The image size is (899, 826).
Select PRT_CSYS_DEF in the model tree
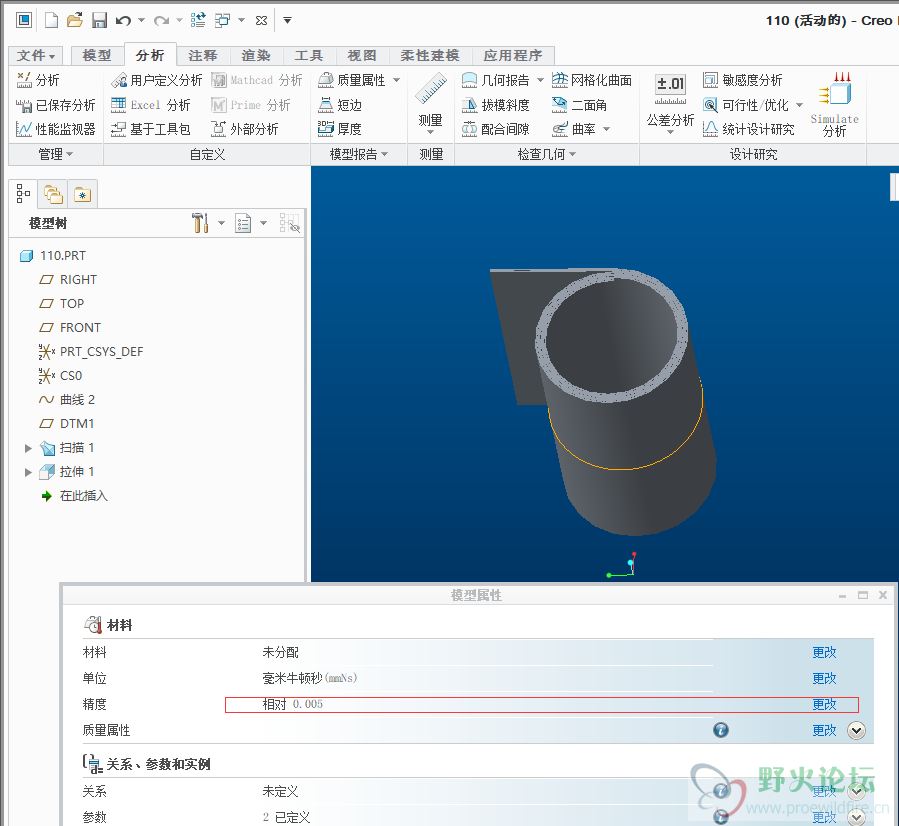[x=91, y=352]
